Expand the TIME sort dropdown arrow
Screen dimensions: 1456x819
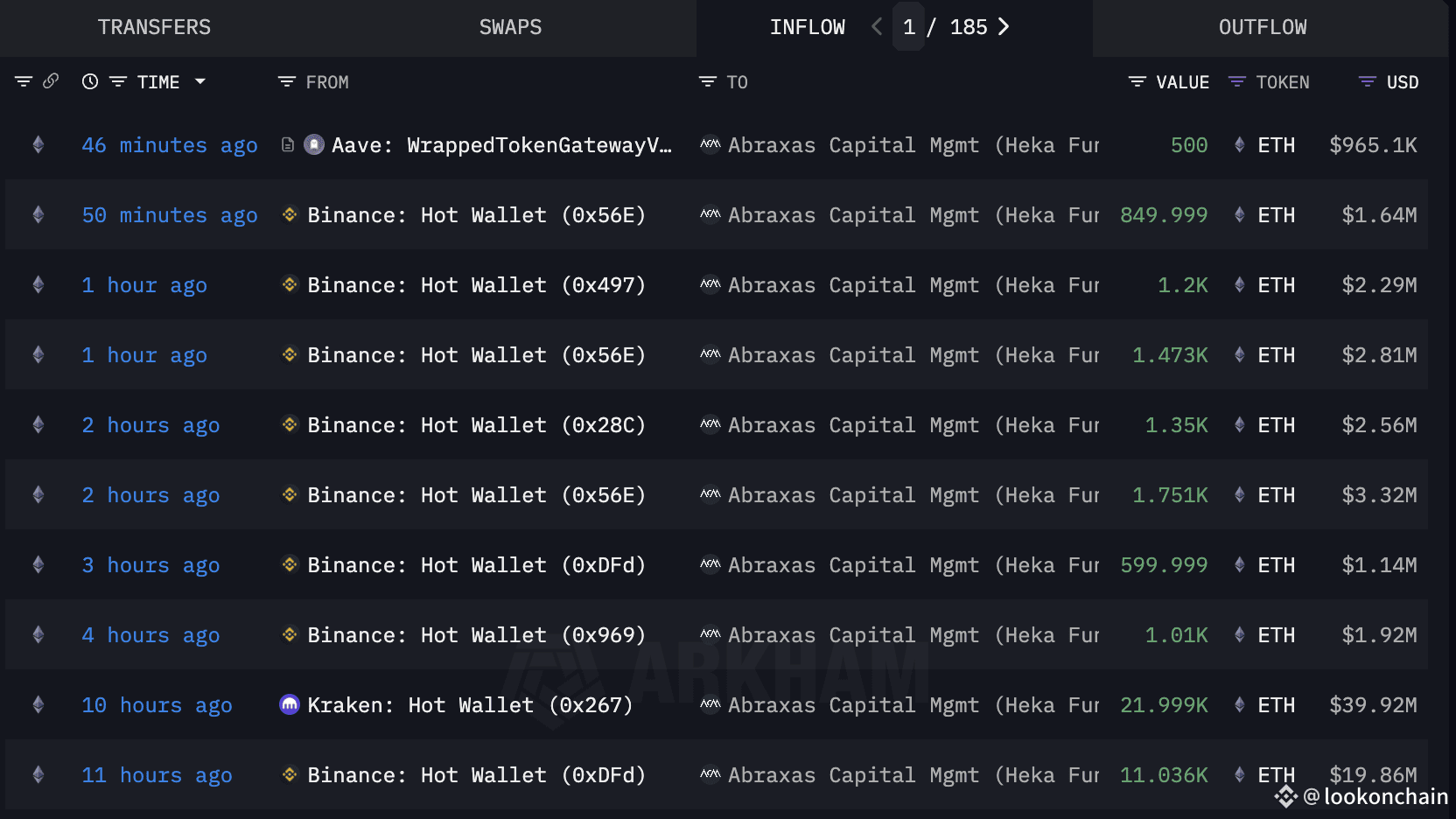click(200, 81)
